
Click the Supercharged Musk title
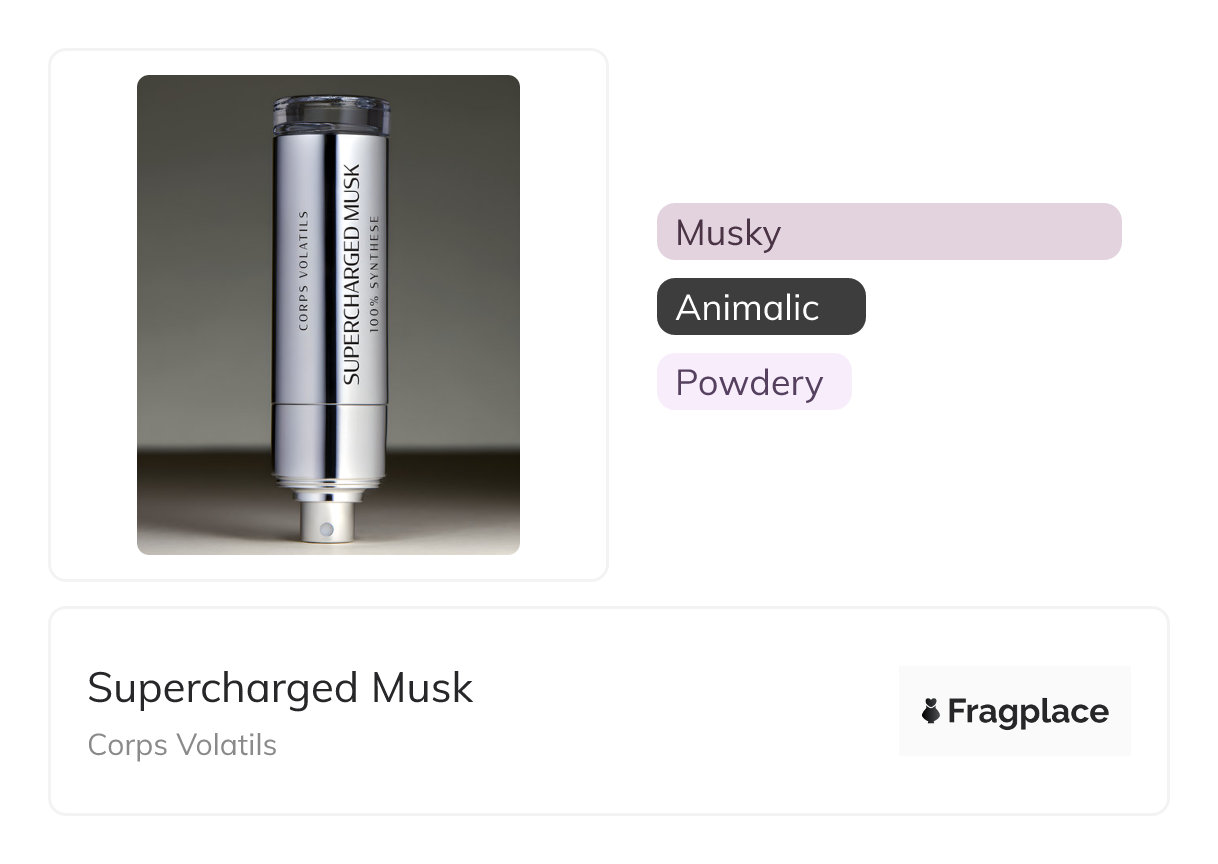point(280,688)
